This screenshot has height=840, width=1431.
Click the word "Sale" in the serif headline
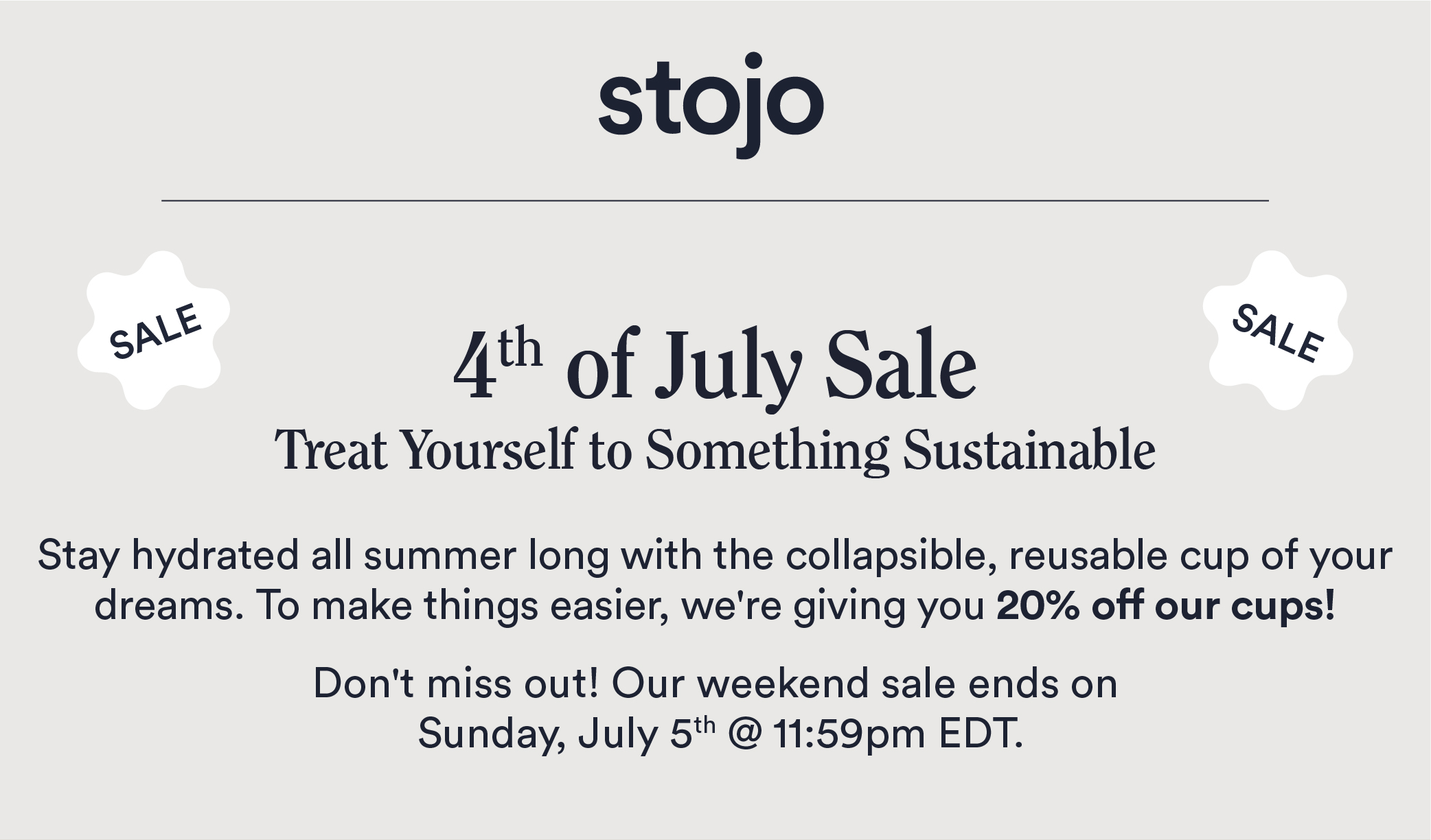click(x=901, y=364)
